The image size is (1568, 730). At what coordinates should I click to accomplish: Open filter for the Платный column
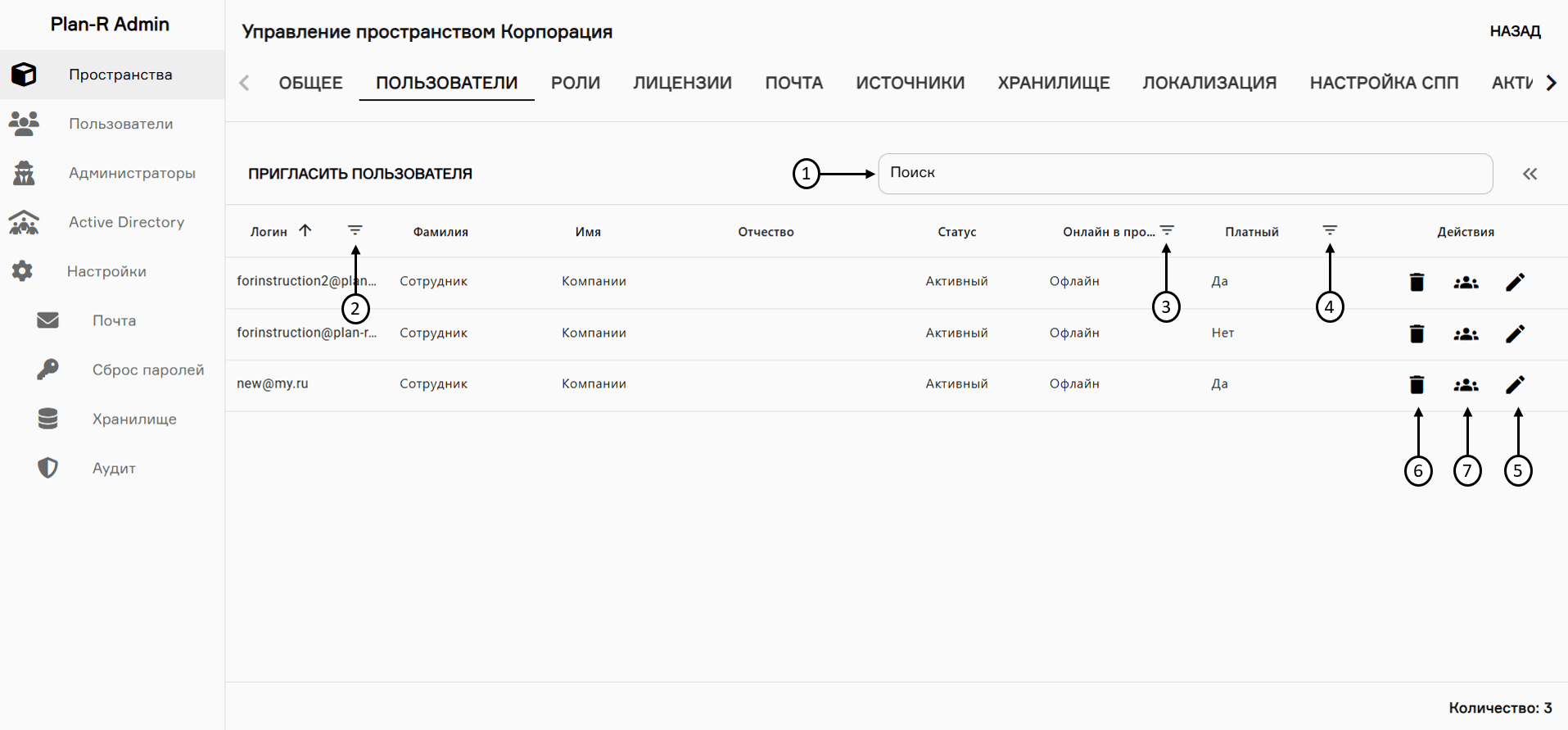pyautogui.click(x=1330, y=231)
